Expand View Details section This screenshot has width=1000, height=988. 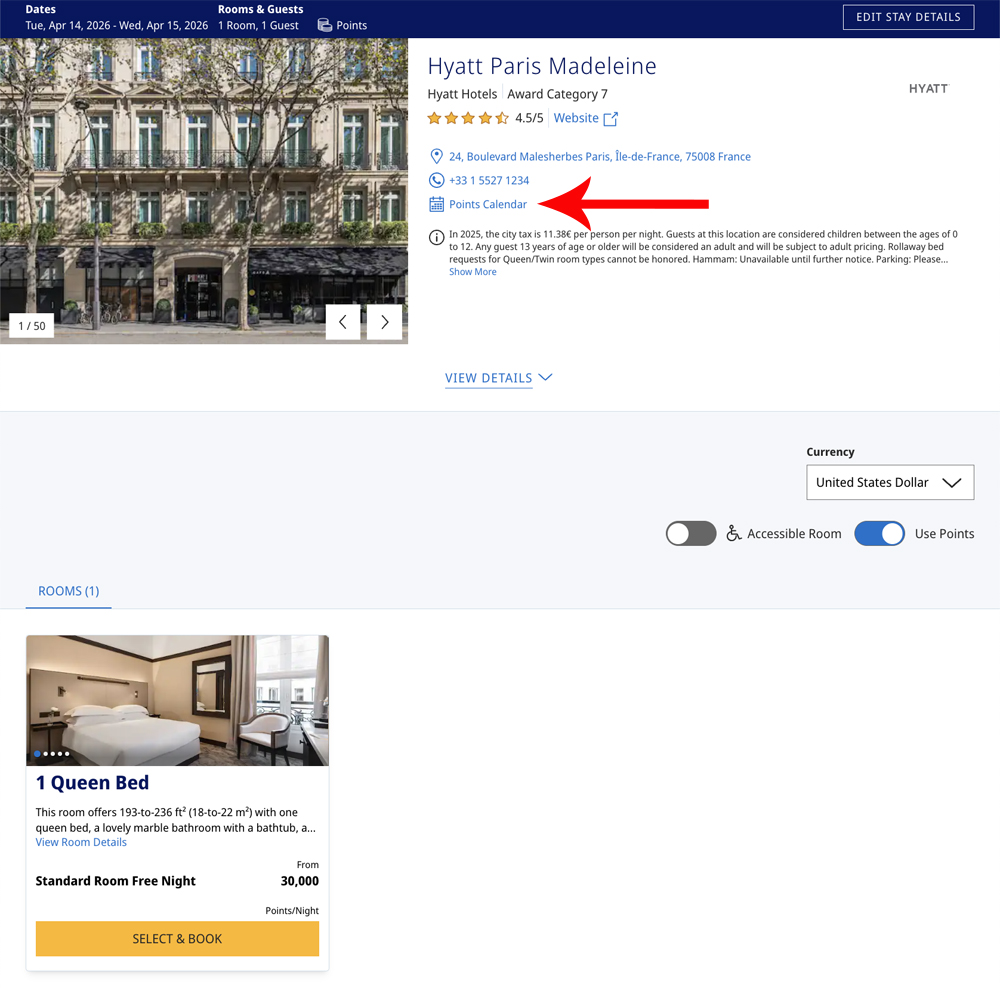click(498, 378)
